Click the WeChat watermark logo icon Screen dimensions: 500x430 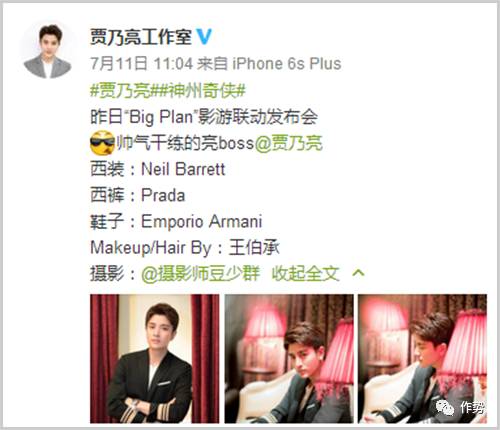tap(445, 407)
